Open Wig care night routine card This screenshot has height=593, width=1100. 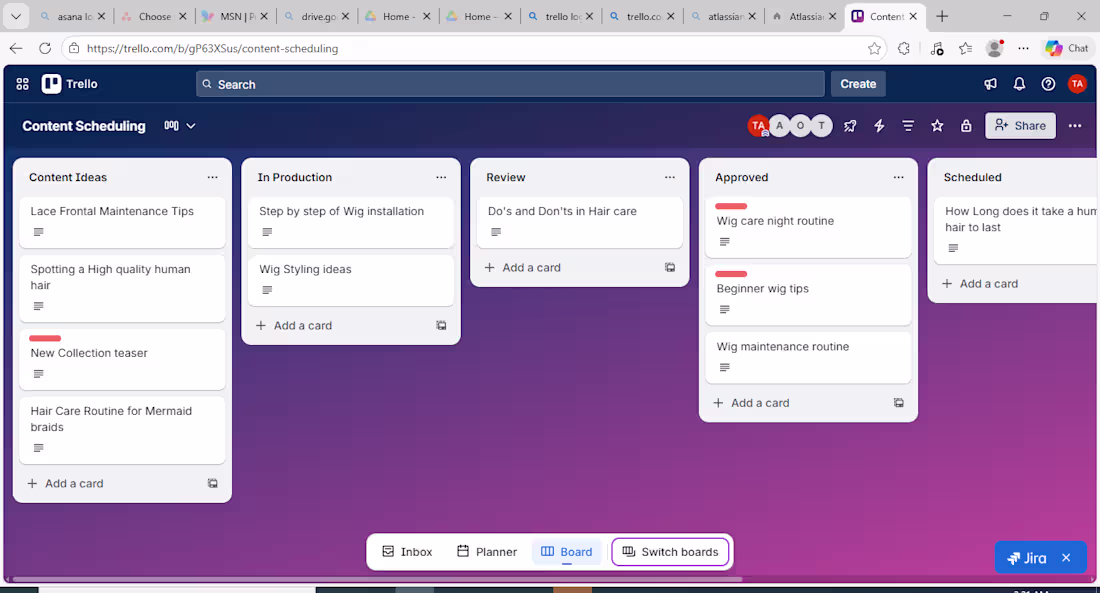point(808,227)
